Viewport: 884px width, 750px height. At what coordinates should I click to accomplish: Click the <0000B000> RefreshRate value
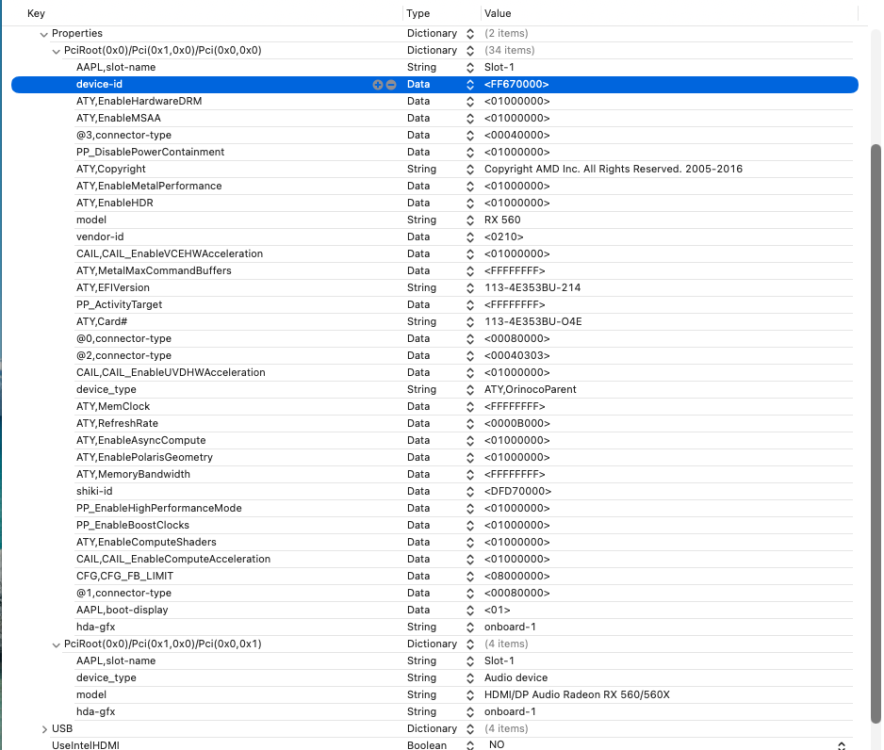(517, 423)
